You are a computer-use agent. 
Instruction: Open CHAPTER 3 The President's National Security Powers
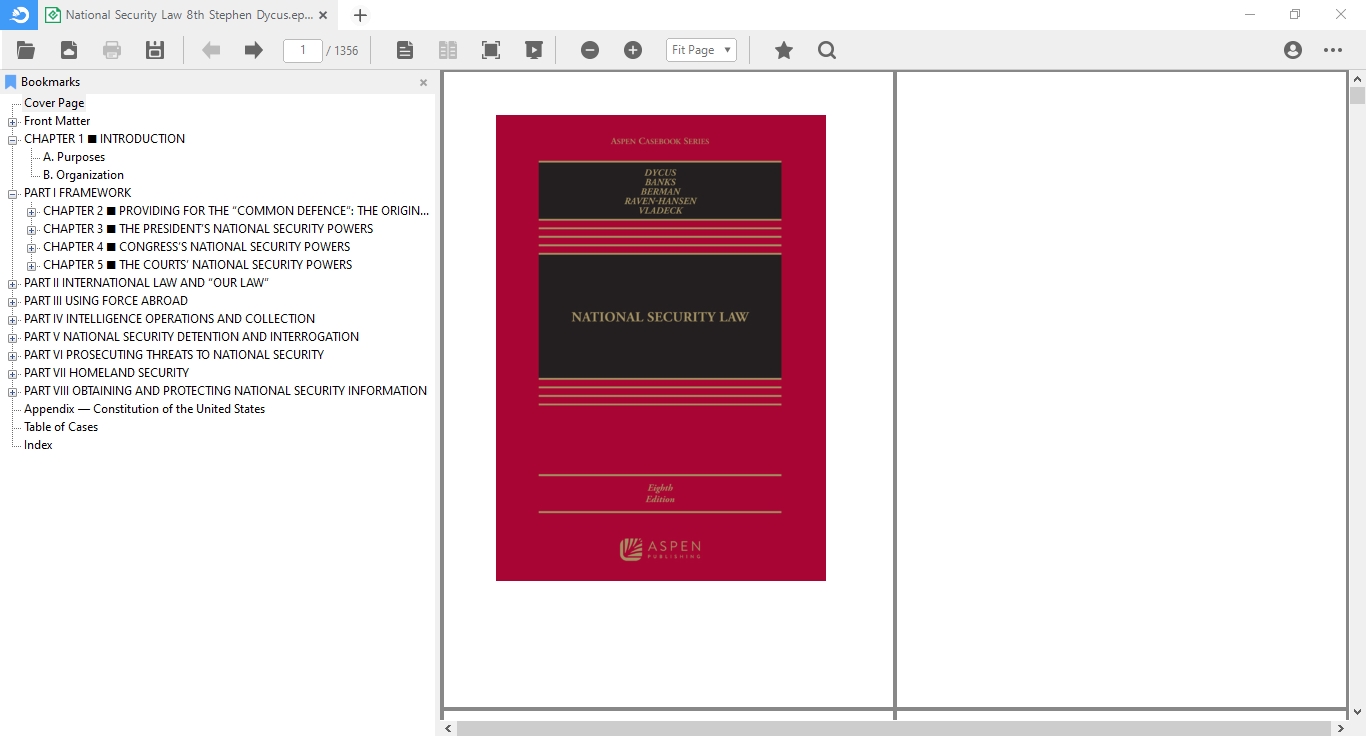coord(208,229)
